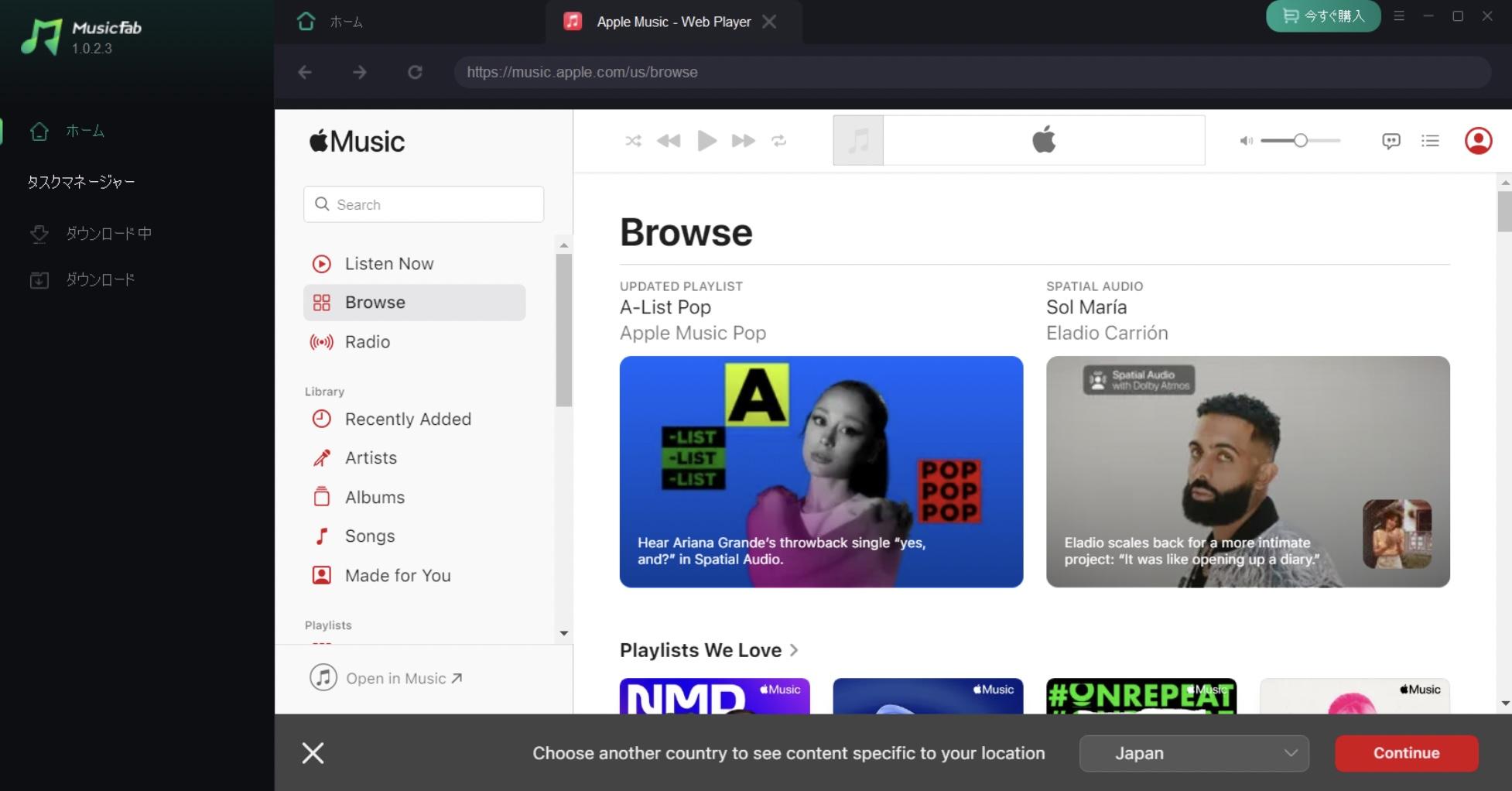Click the Artists microphone icon
Viewport: 1512px width, 791px height.
pyautogui.click(x=321, y=458)
